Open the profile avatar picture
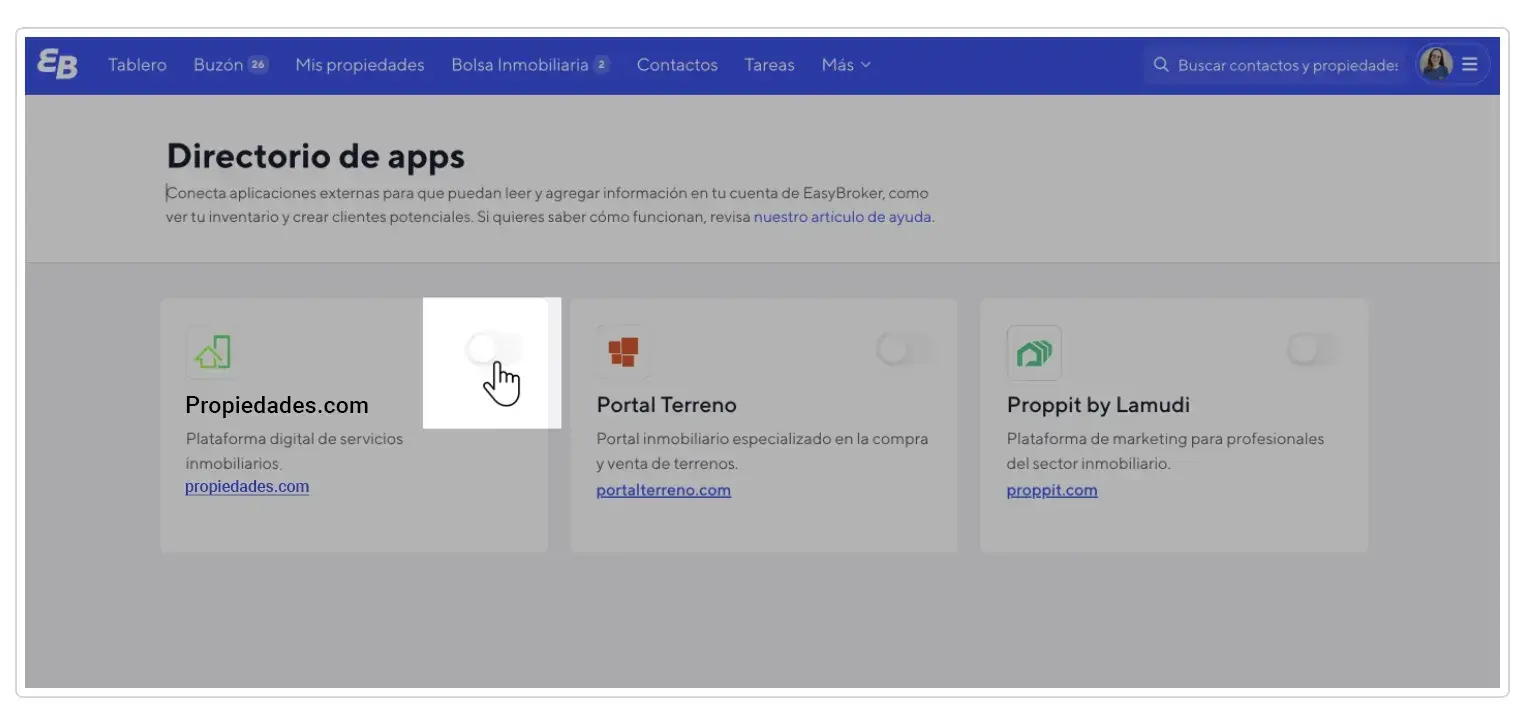 click(1435, 64)
